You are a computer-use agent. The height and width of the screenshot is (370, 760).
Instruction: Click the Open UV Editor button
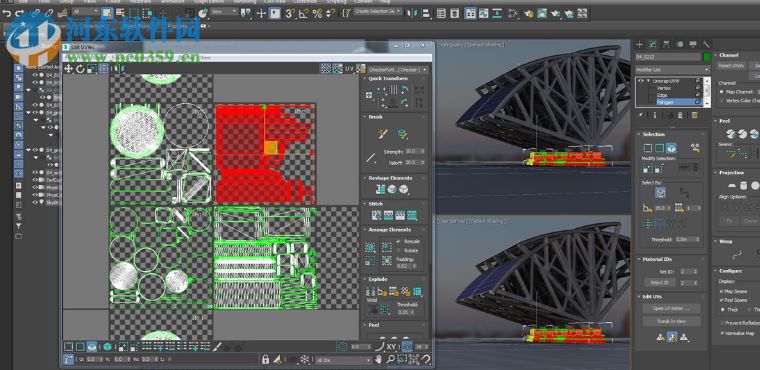tap(671, 308)
